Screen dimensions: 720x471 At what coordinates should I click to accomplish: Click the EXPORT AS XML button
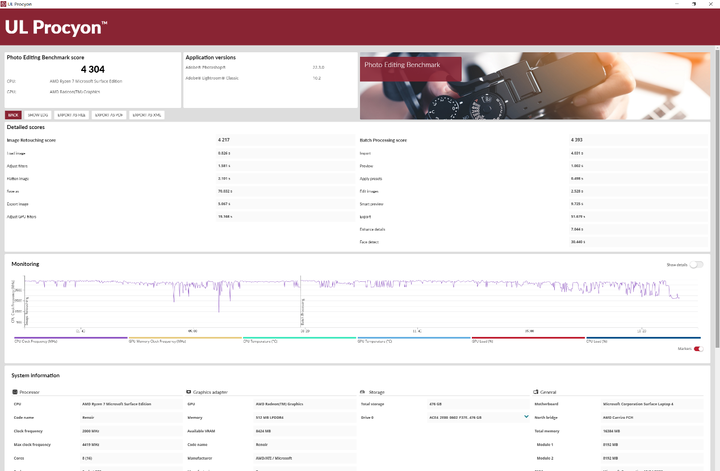[x=146, y=115]
